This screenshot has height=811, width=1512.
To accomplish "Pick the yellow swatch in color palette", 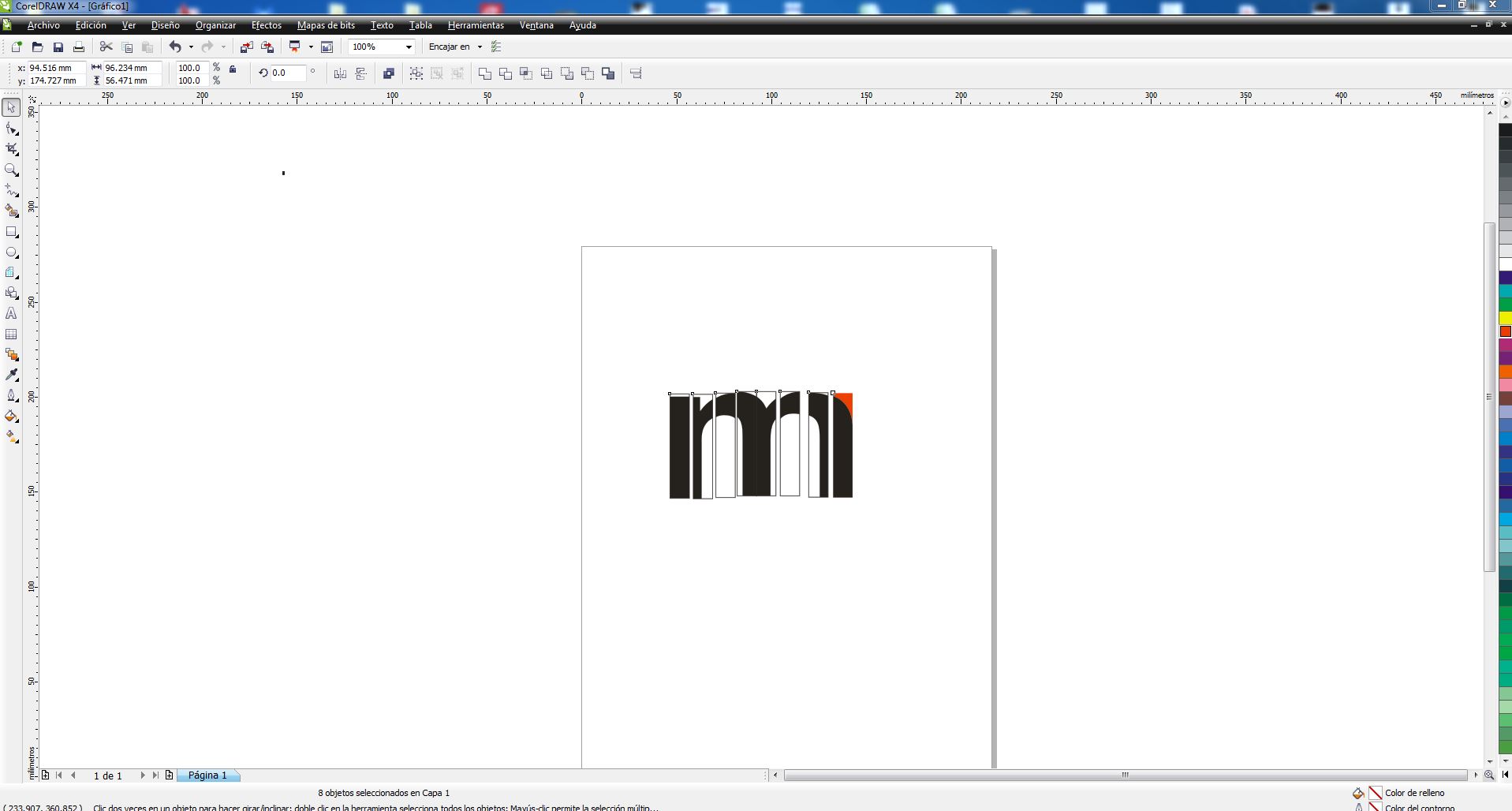I will tap(1505, 318).
